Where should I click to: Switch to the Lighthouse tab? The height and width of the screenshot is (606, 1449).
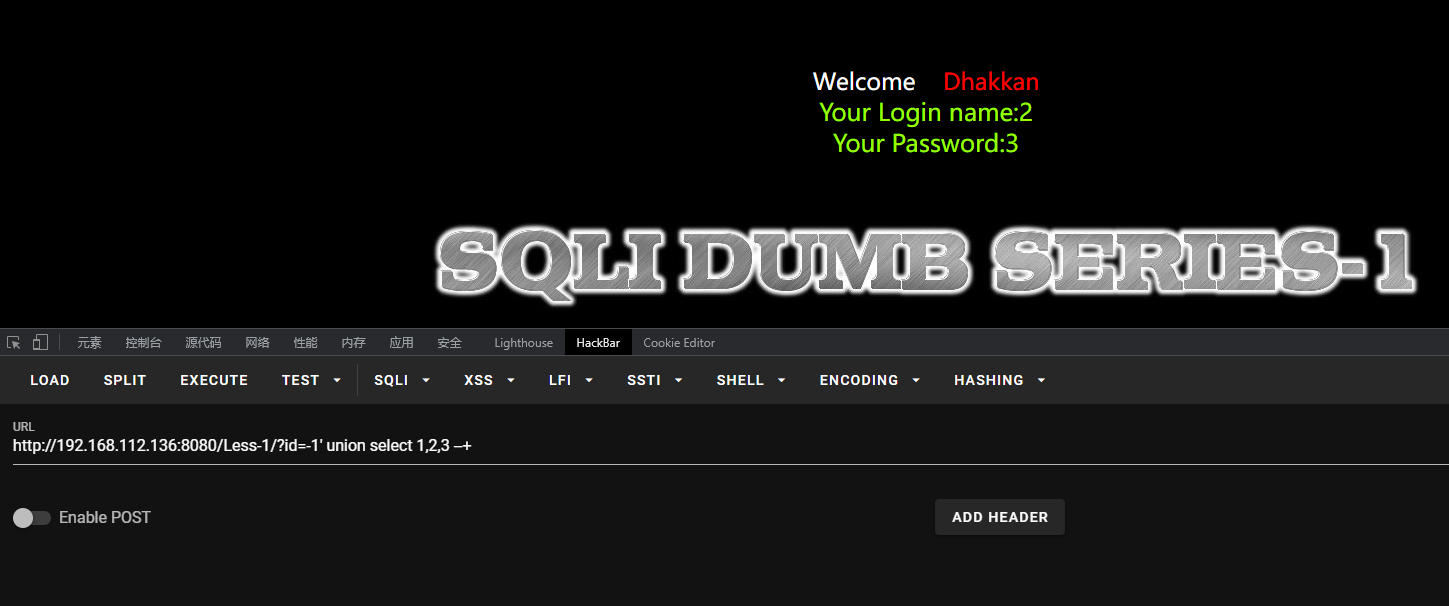tap(523, 342)
